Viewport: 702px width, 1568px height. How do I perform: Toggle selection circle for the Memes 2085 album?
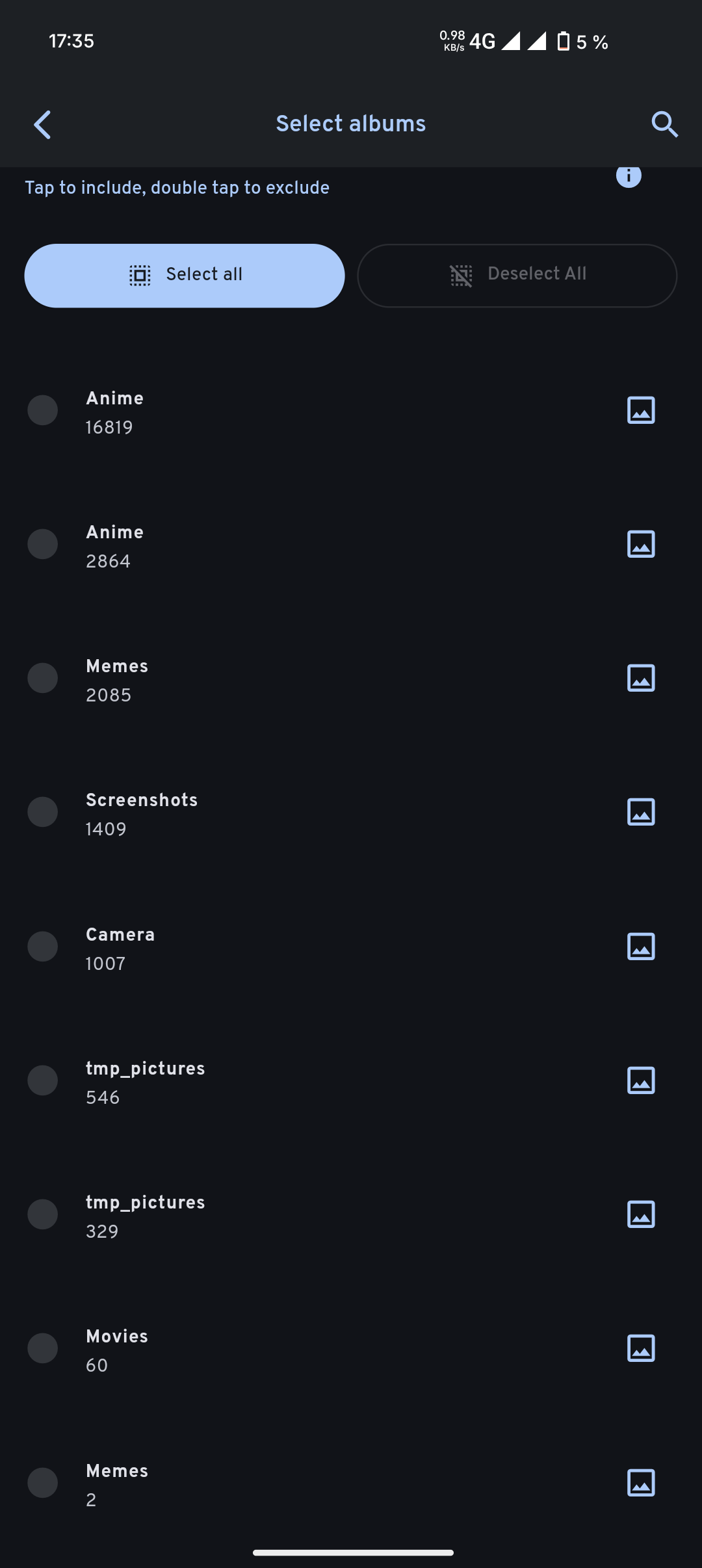click(x=43, y=678)
